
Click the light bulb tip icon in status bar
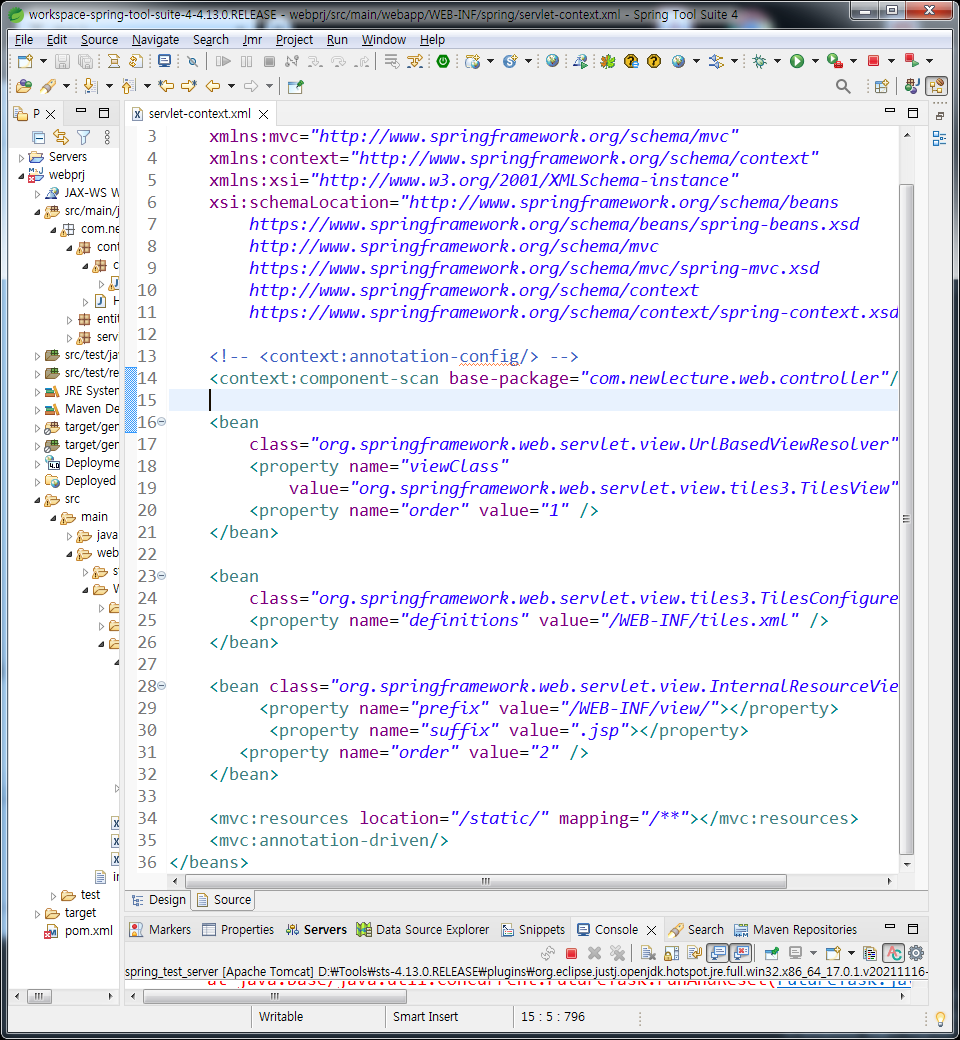coord(940,1018)
